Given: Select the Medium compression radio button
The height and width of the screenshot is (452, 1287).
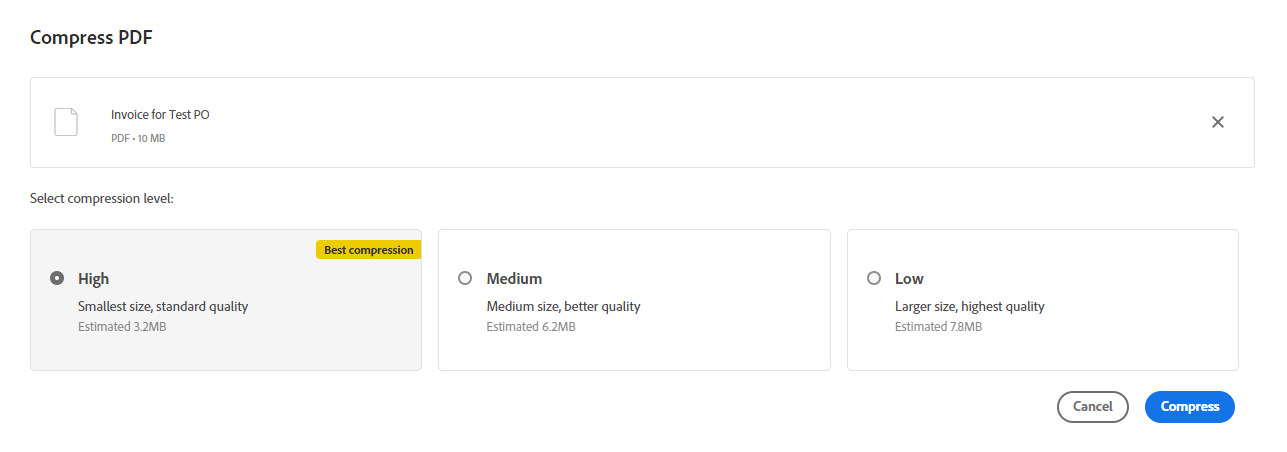Looking at the screenshot, I should point(465,278).
